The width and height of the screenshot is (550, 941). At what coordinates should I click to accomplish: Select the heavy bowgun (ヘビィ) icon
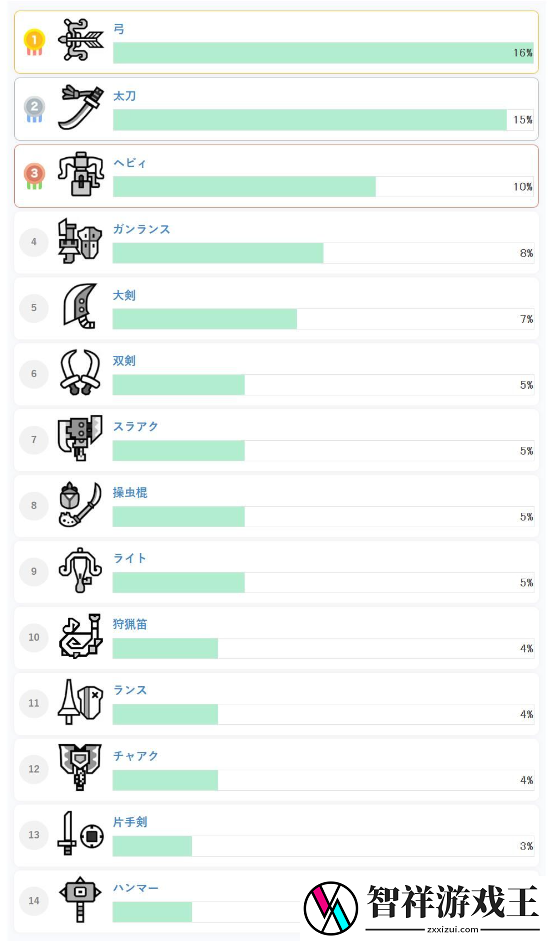coord(81,174)
